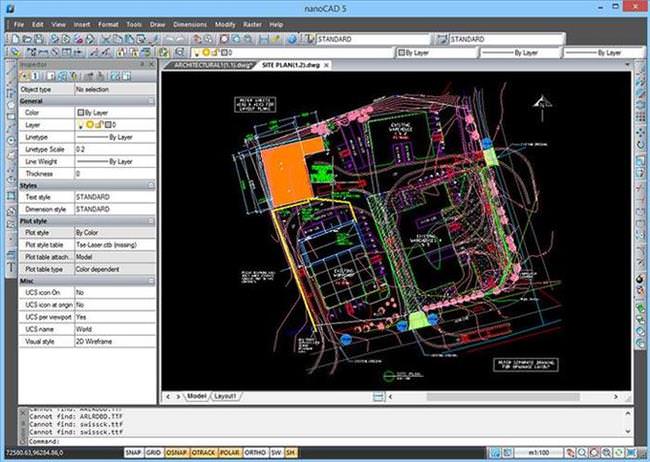Viewport: 650px width, 462px height.
Task: Collapse the Plot style section in Inspector
Action: [x=151, y=221]
